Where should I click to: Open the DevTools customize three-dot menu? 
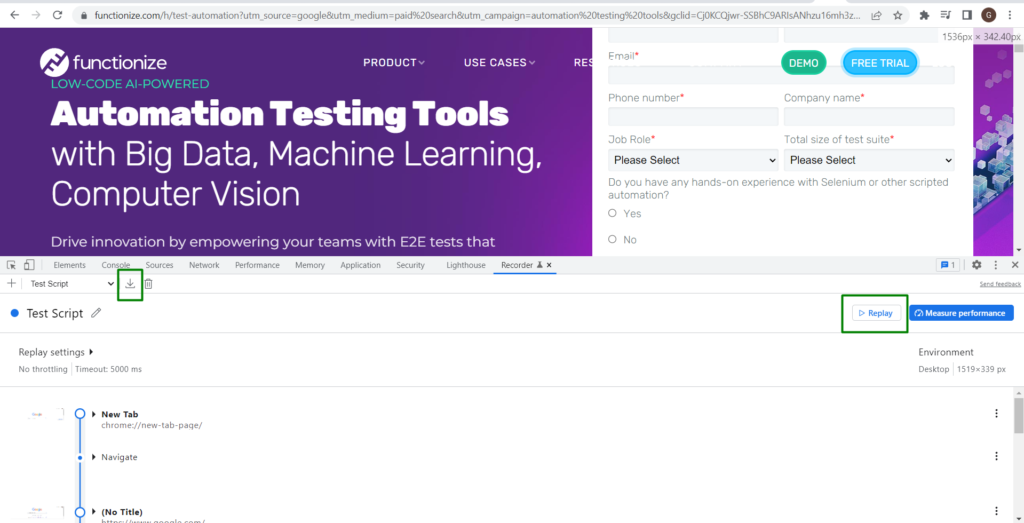pos(996,265)
